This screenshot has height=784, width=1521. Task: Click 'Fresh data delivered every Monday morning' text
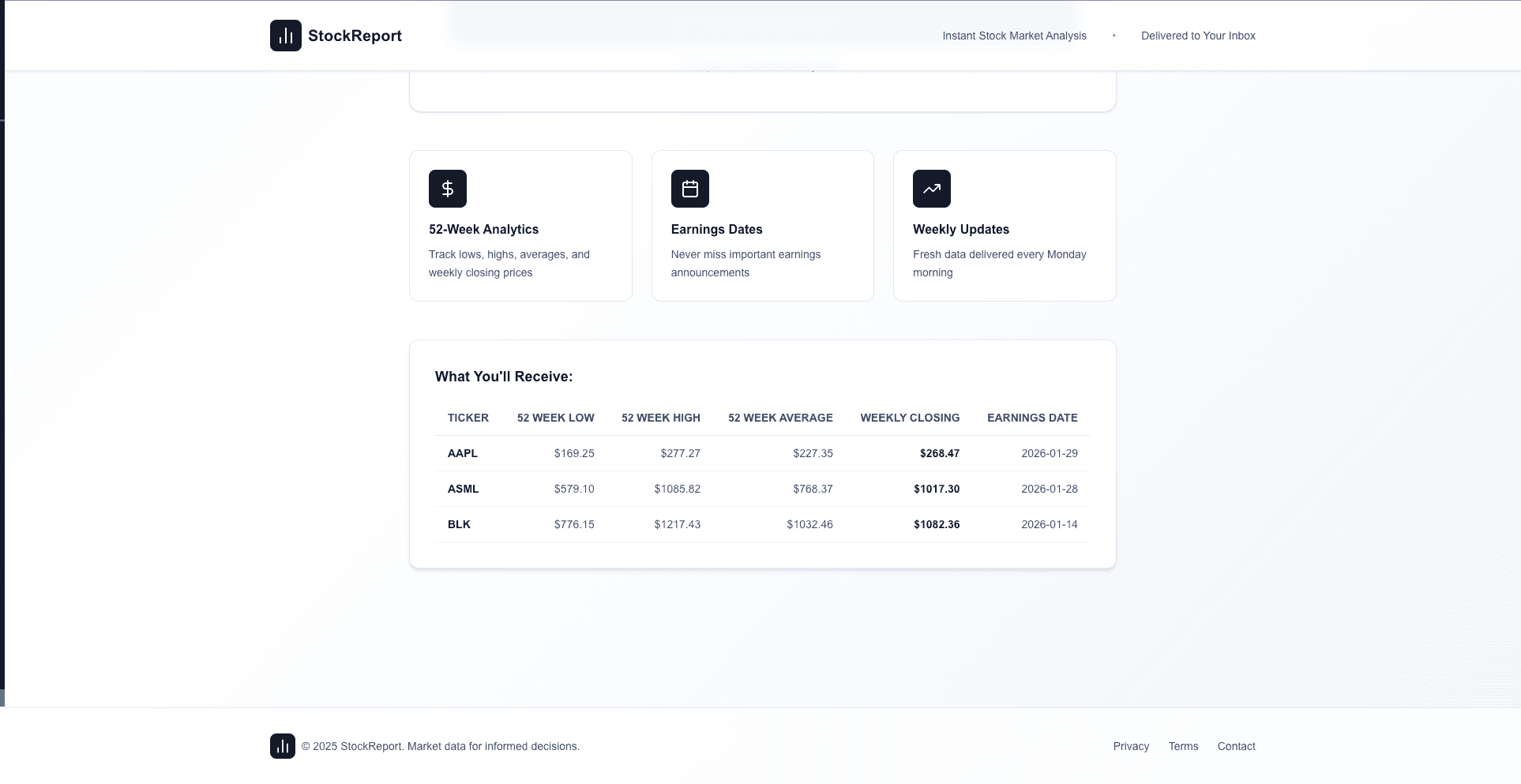tap(1000, 263)
